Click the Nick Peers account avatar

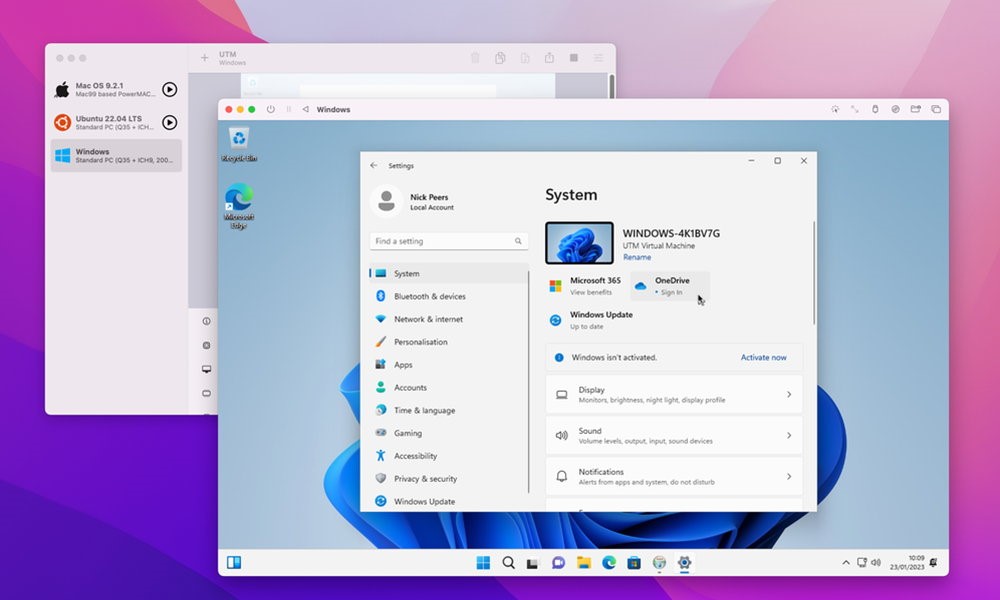coord(386,201)
